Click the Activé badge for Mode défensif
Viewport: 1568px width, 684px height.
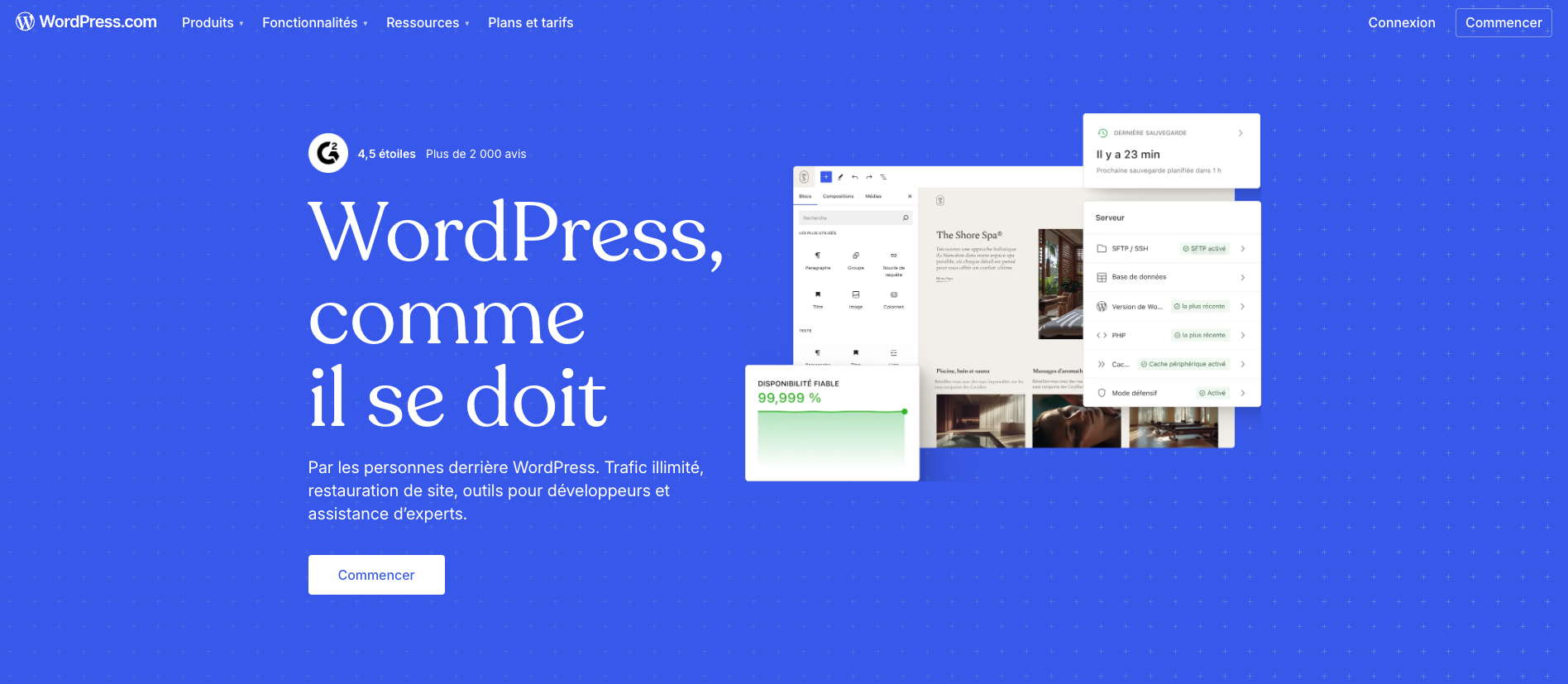pos(1213,393)
